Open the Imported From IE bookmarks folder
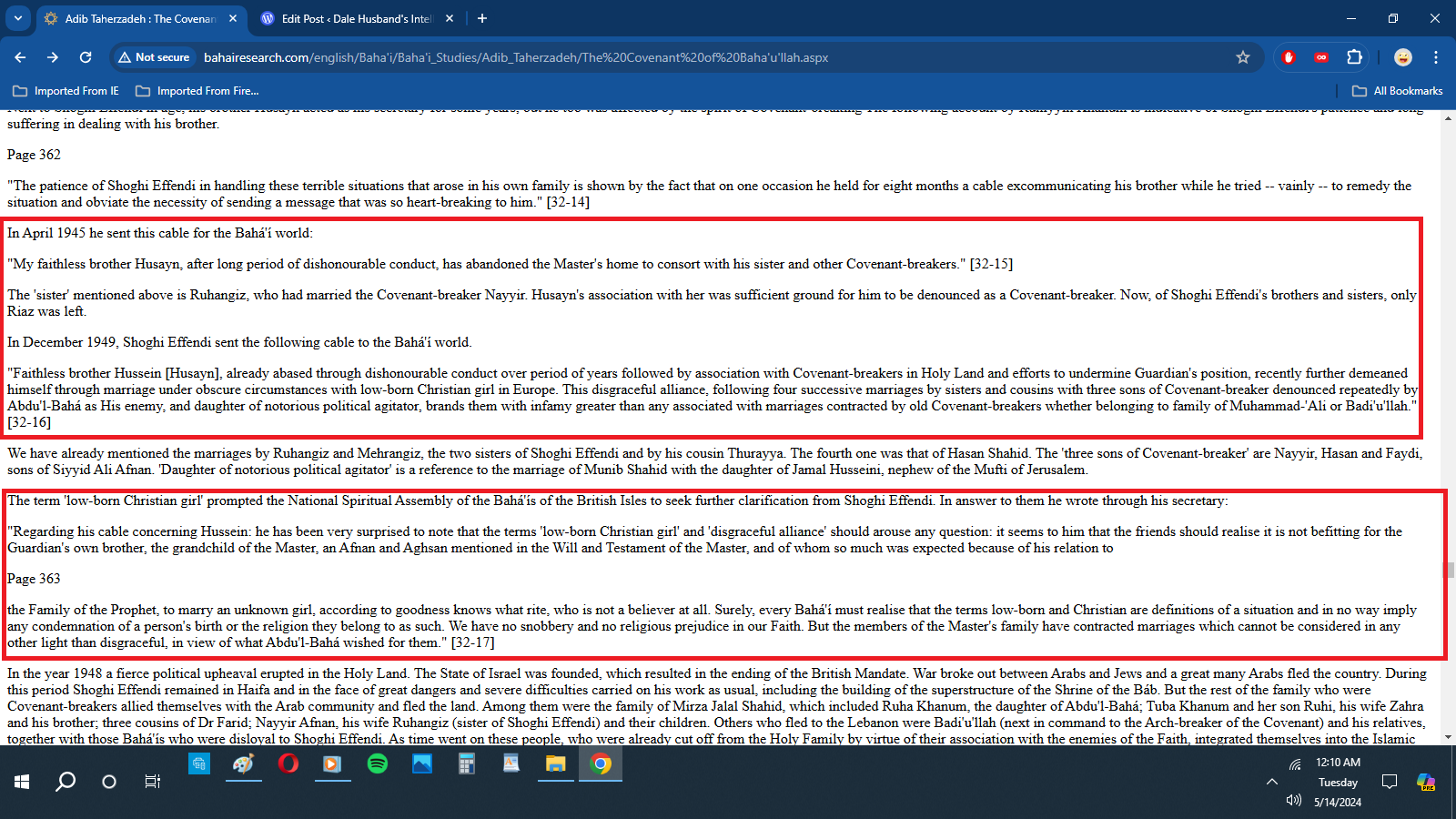The width and height of the screenshot is (1456, 819). [66, 91]
